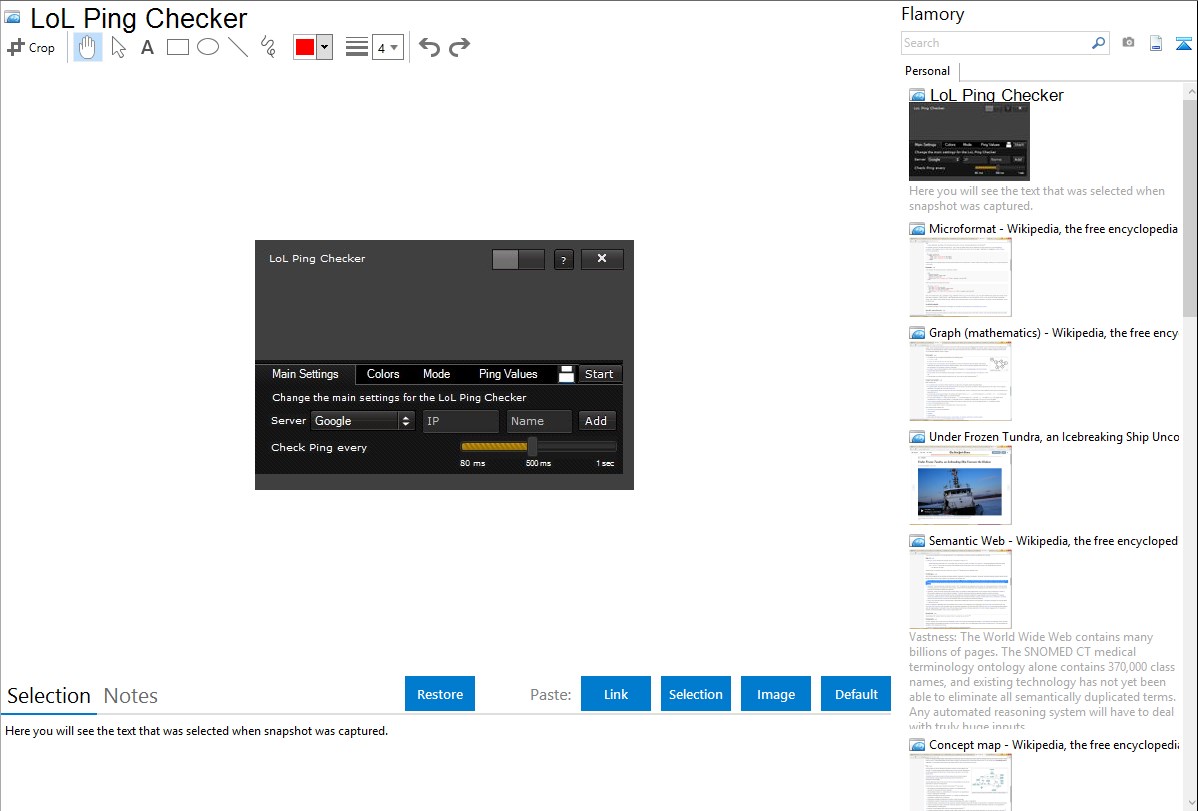The height and width of the screenshot is (811, 1198).
Task: Choose the freehand scribble tool
Action: coord(268,47)
